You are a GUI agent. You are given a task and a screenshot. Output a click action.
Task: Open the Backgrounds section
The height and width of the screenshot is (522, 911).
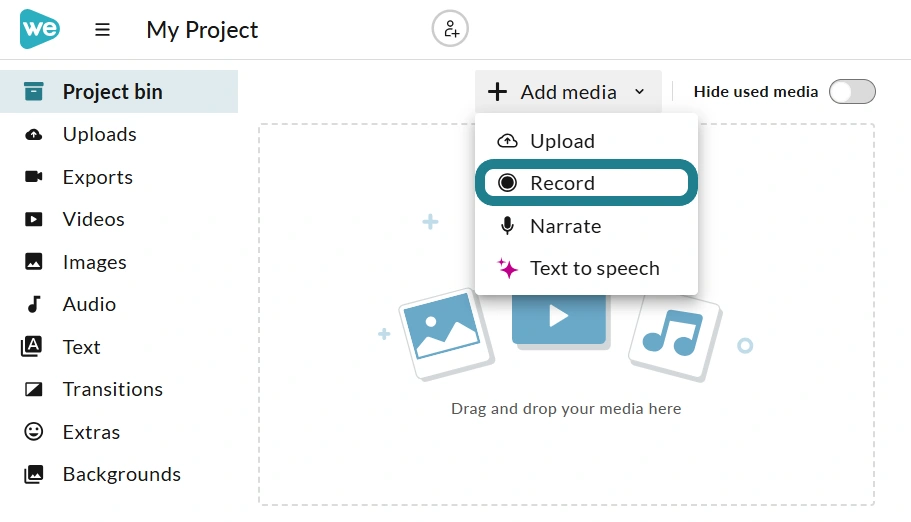click(x=119, y=474)
